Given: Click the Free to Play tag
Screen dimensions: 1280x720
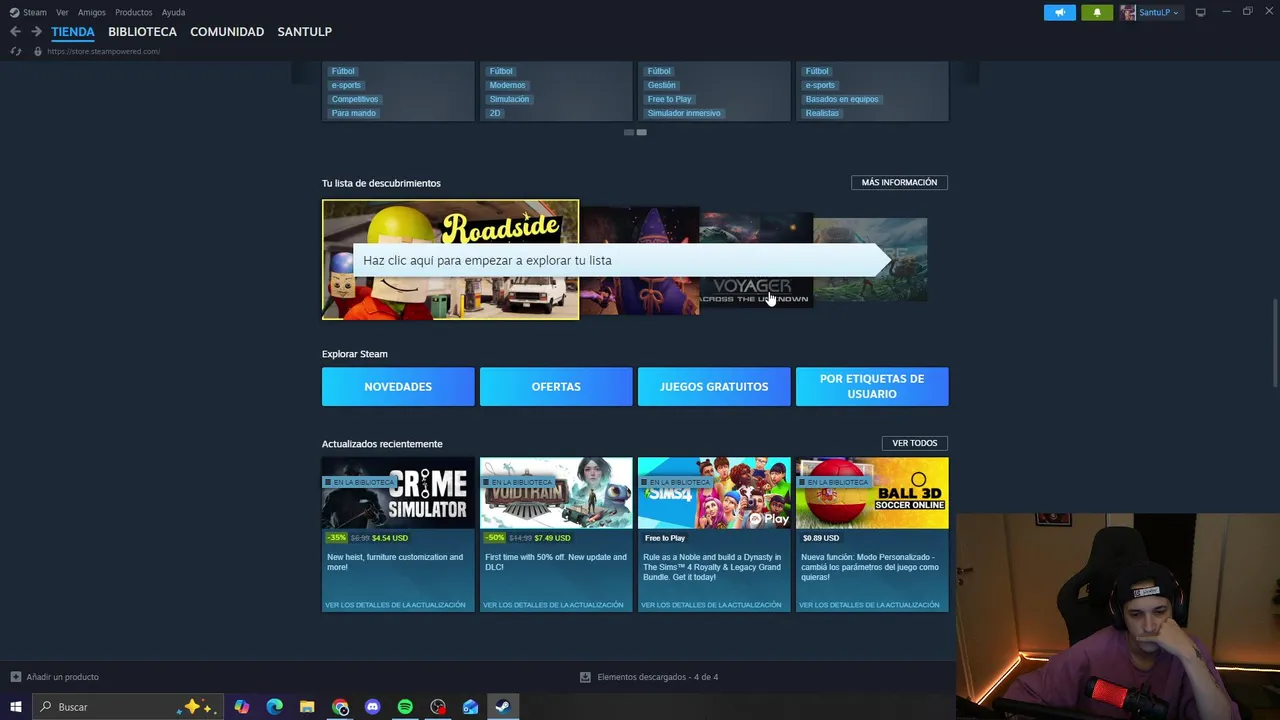Looking at the screenshot, I should (669, 99).
